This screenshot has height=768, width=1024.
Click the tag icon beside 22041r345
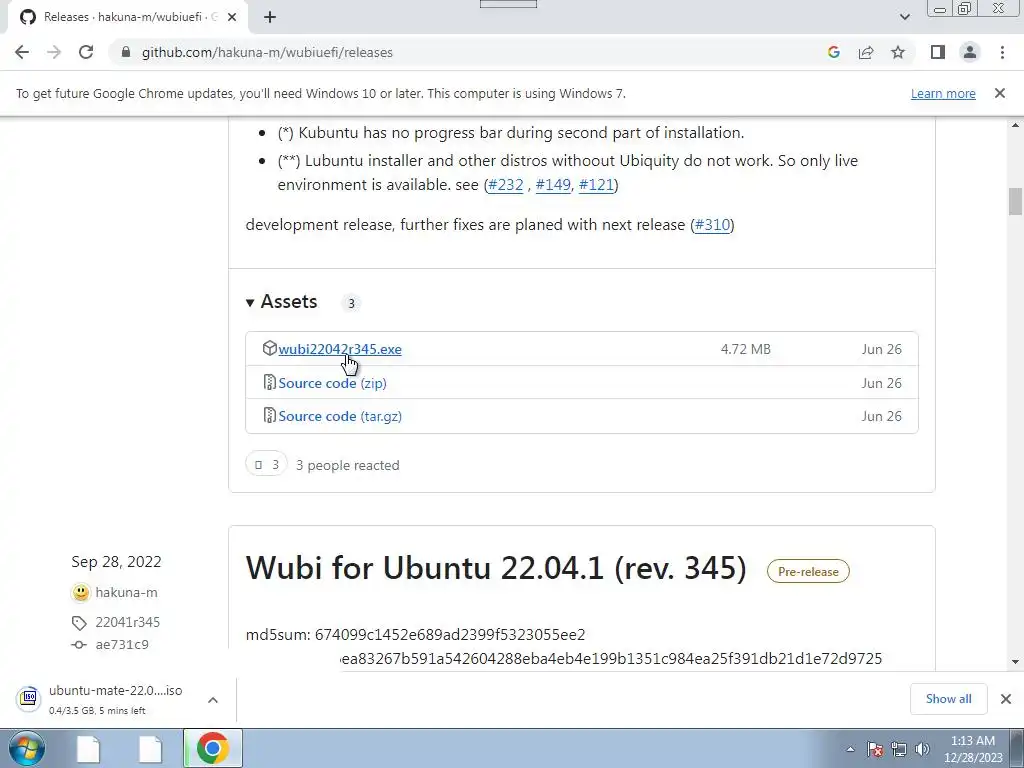[x=79, y=623]
